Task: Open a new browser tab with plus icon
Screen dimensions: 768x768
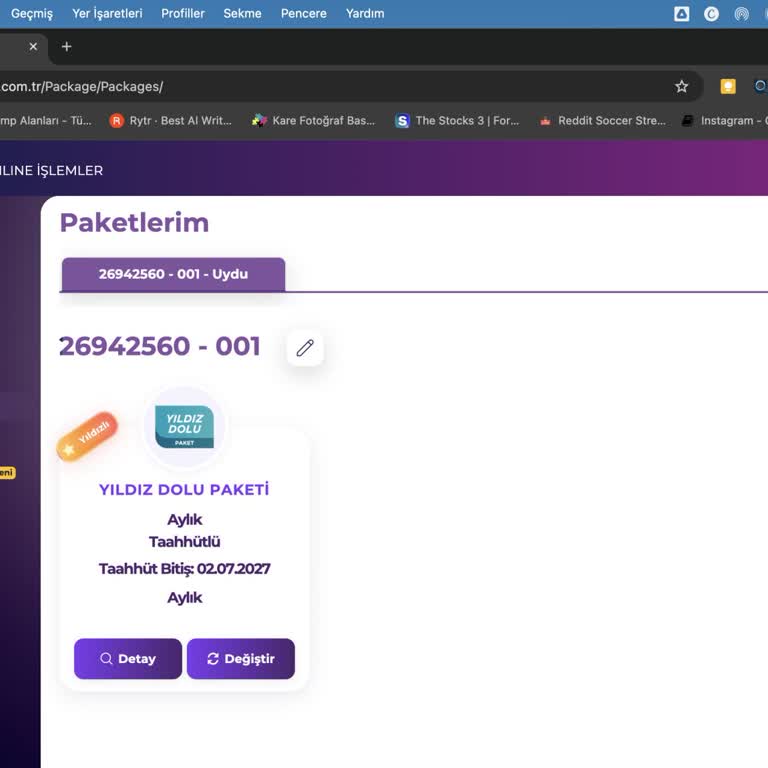Action: point(67,47)
